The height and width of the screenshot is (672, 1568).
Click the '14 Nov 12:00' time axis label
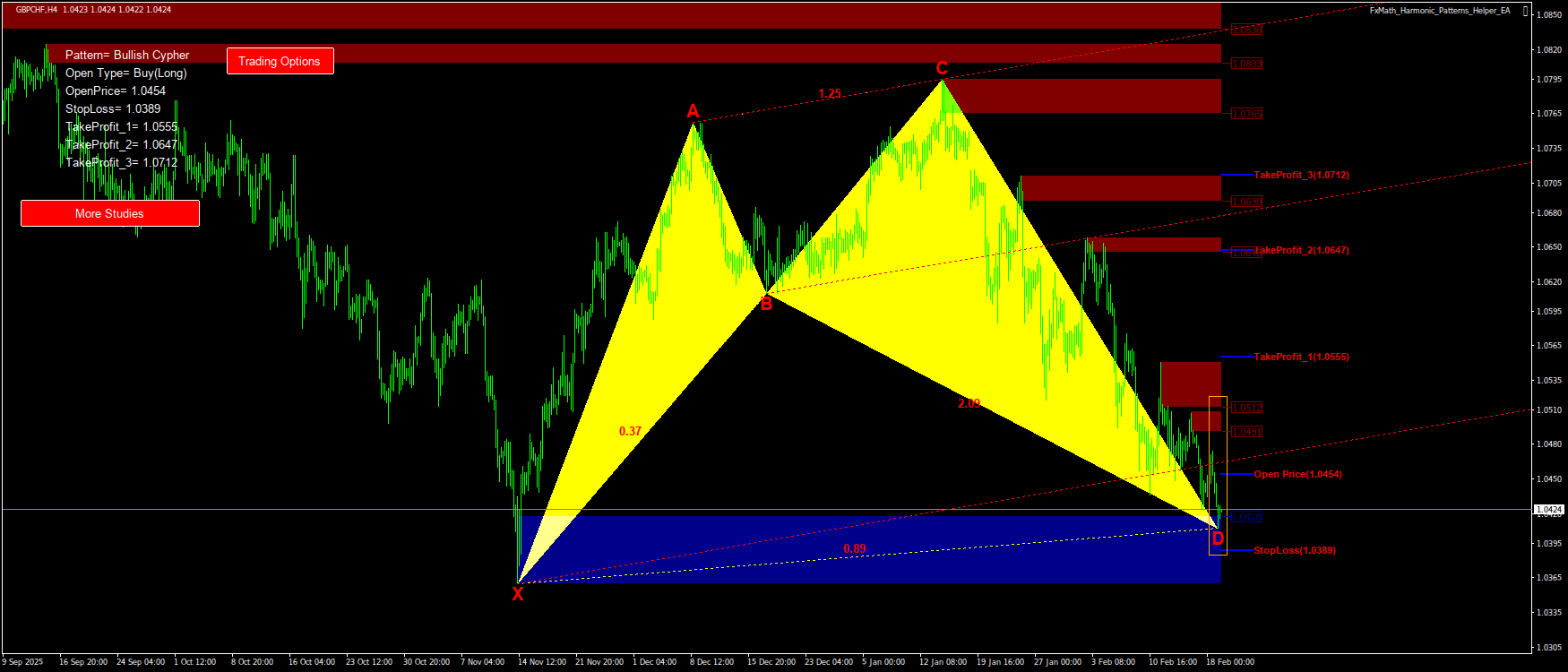pos(542,662)
